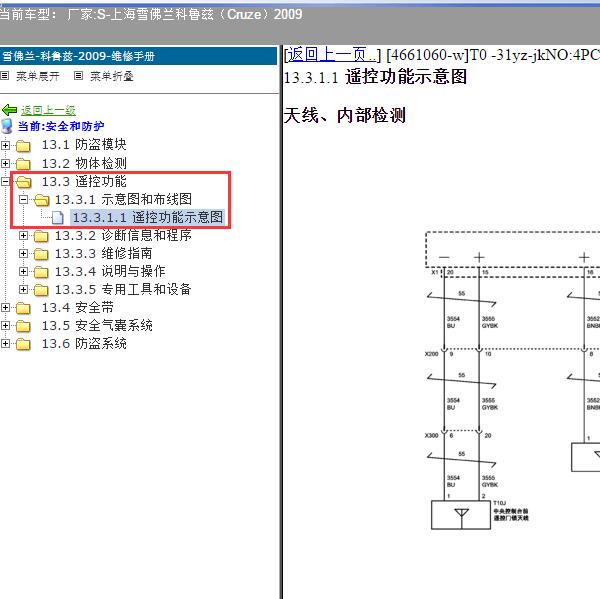Click the 13.3.1.1 遥控功能示意图 page title

click(x=375, y=77)
